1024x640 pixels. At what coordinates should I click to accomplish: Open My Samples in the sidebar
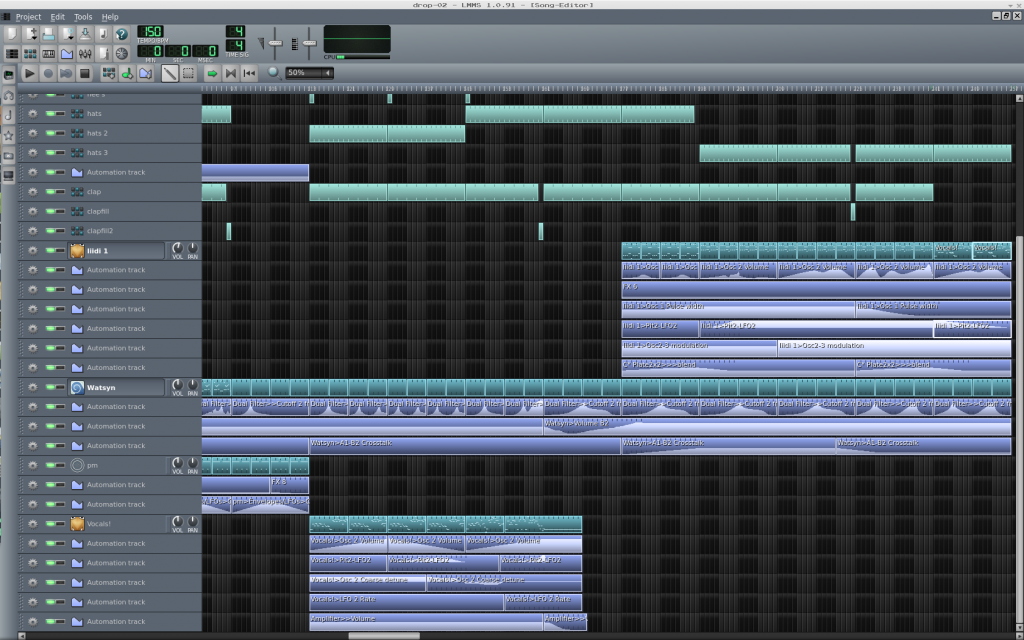point(9,115)
